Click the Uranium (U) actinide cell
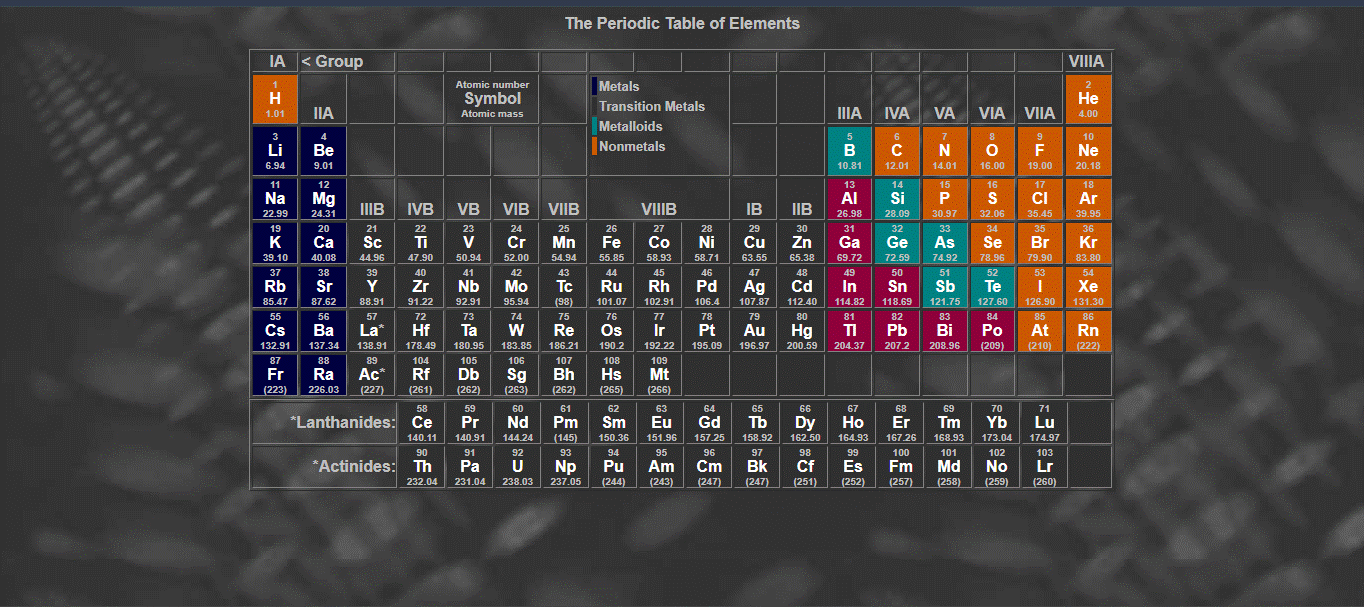Image resolution: width=1364 pixels, height=607 pixels. (517, 467)
